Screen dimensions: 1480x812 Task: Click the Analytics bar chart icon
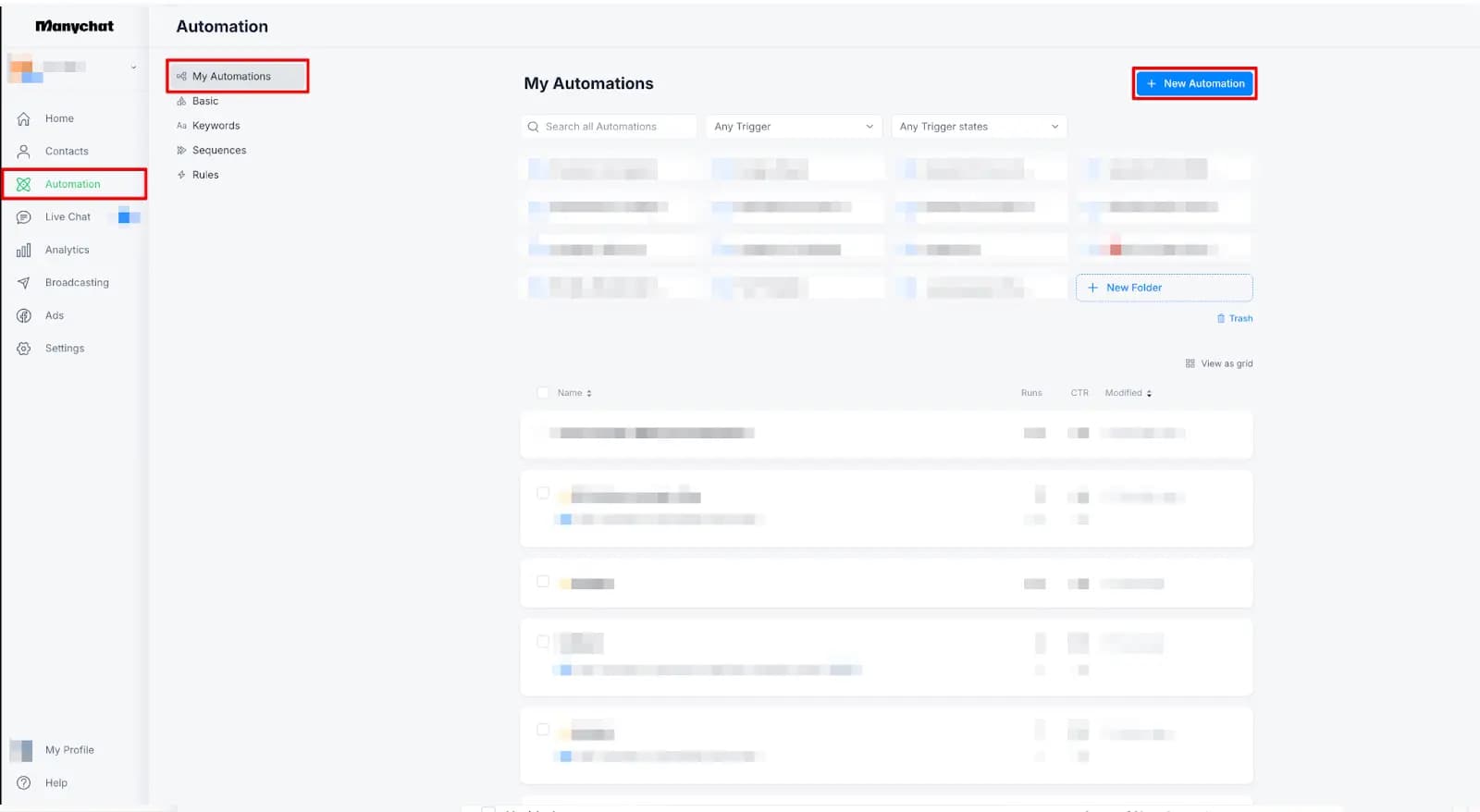pos(24,250)
